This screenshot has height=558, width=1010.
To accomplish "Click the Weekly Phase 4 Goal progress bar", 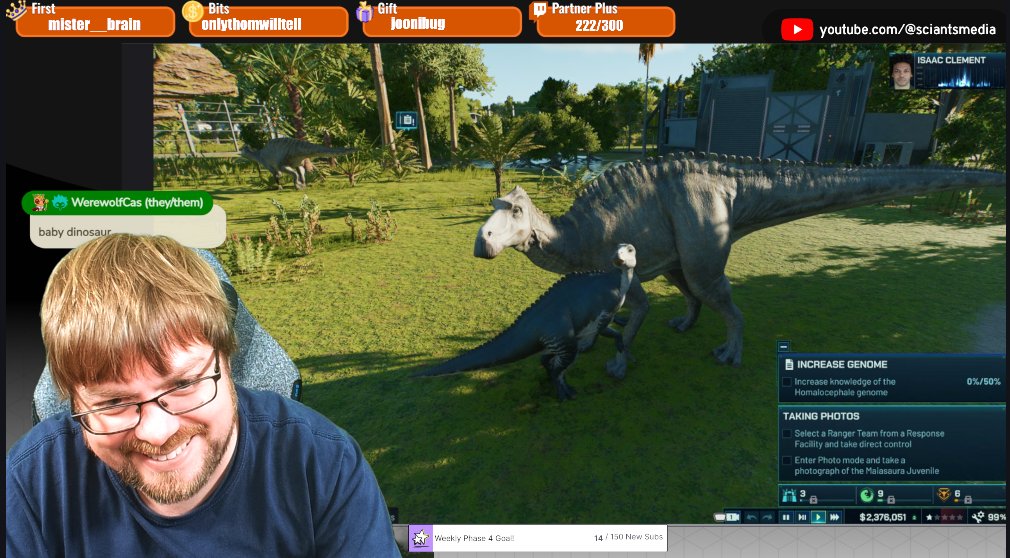I will coord(538,537).
